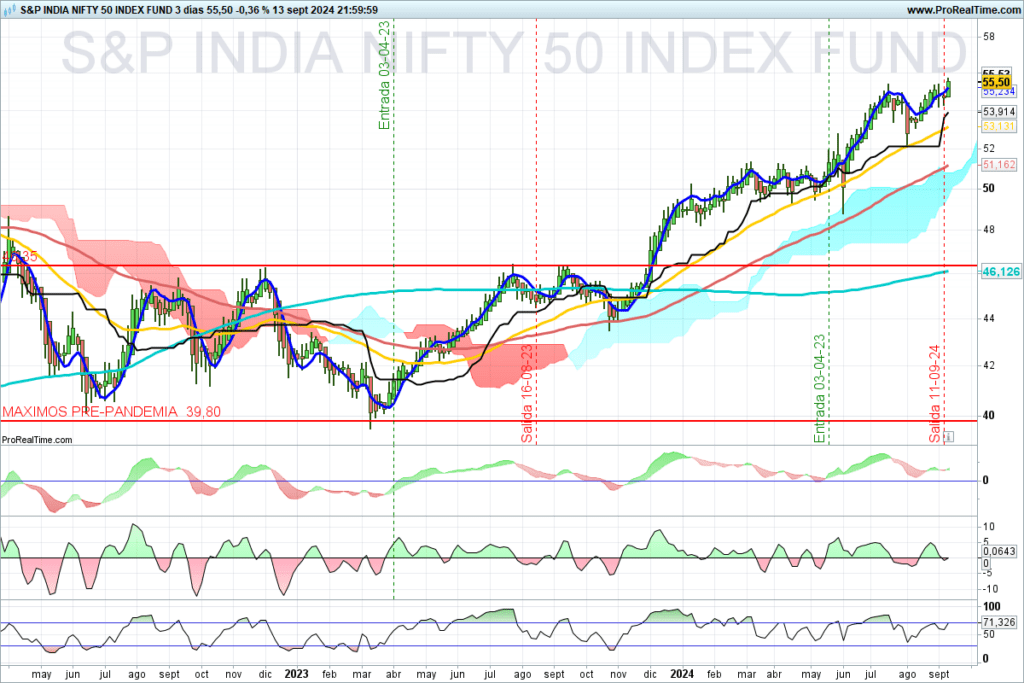Click the 'MAXIMOS PRE-PANDEMIA 39,80' annotation
This screenshot has width=1024, height=683.
tap(112, 411)
